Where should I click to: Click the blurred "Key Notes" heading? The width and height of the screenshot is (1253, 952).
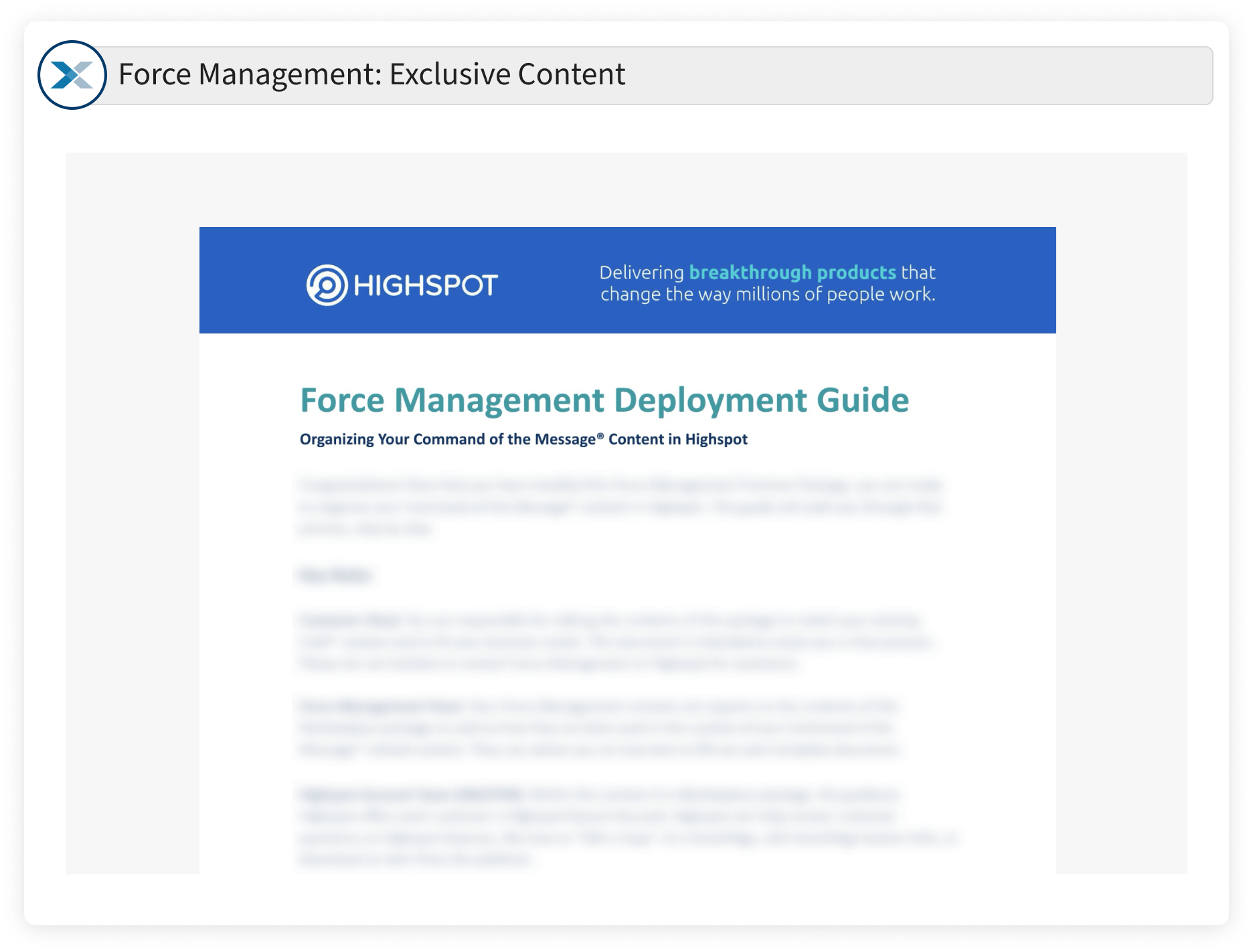(x=335, y=575)
